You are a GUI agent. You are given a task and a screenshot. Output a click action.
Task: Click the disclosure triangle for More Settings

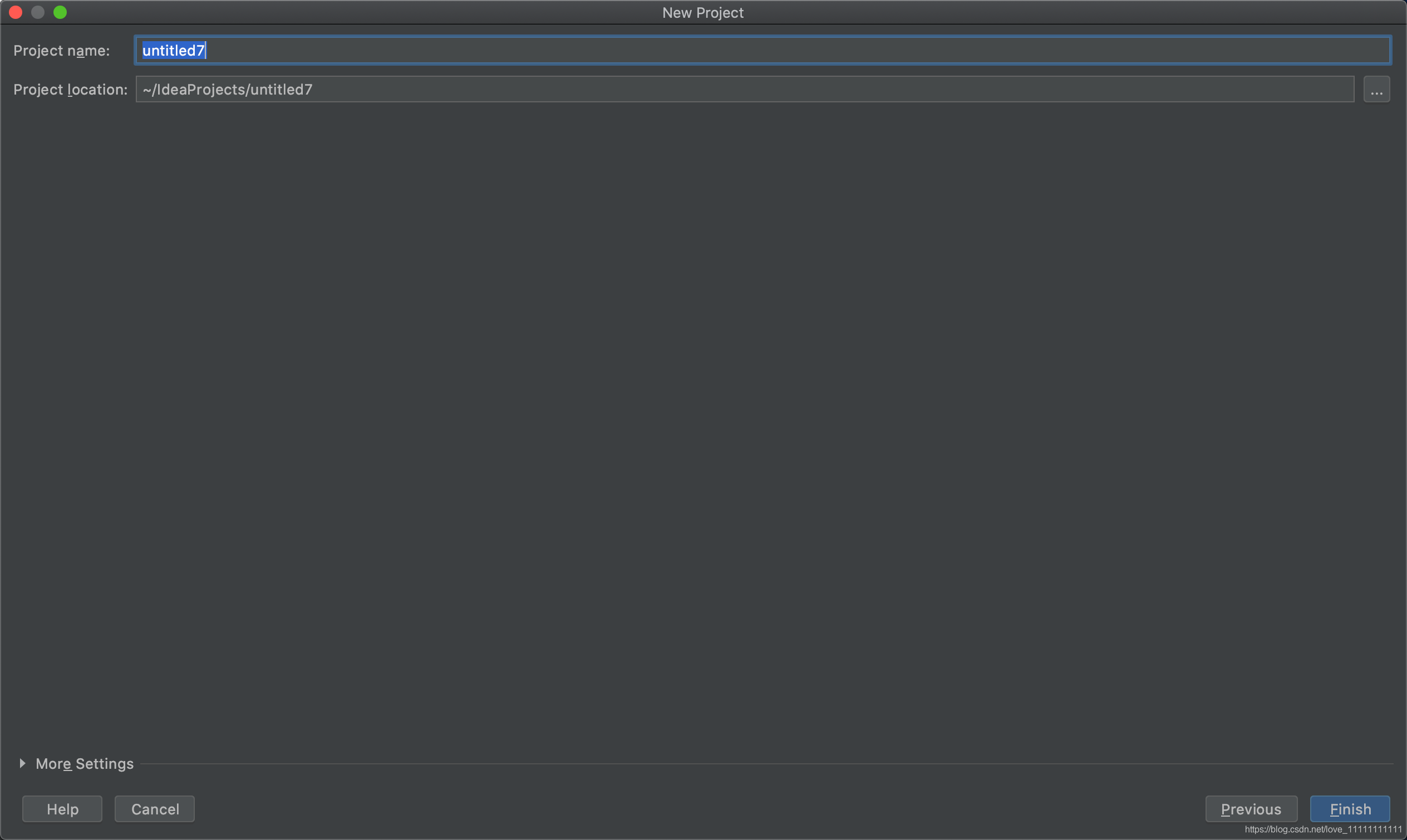[22, 763]
